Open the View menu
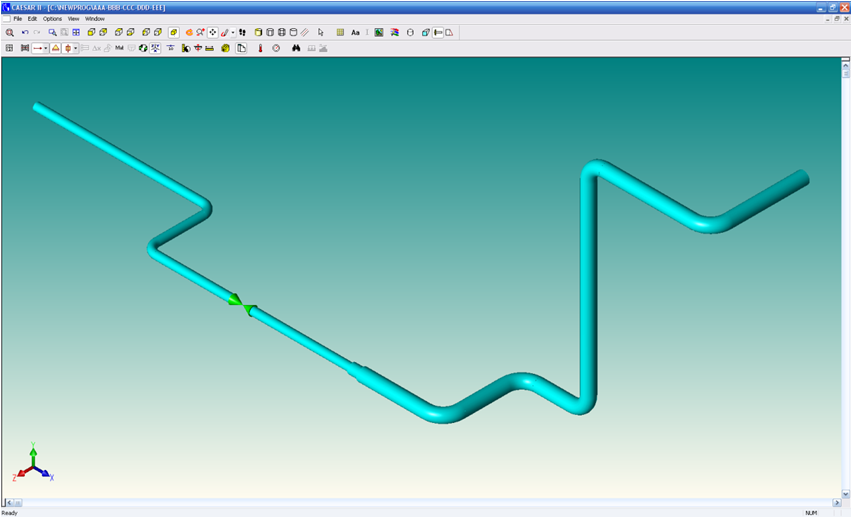Screen dimensions: 852x518 point(73,18)
